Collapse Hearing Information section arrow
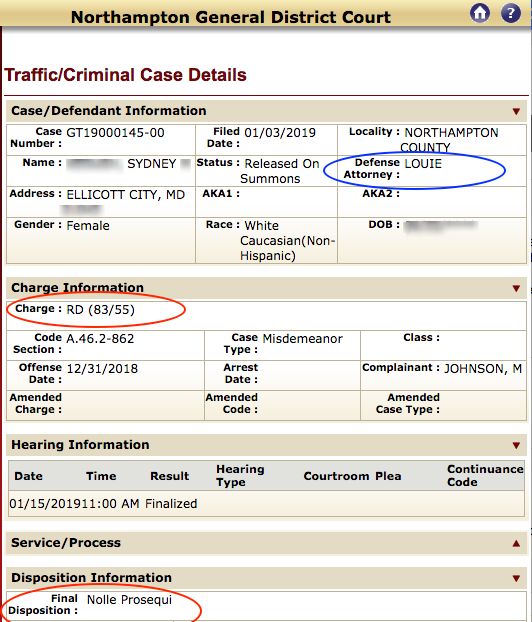 (x=516, y=445)
